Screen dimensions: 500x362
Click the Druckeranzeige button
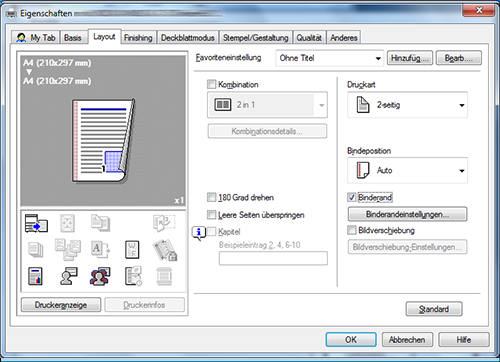click(x=61, y=305)
